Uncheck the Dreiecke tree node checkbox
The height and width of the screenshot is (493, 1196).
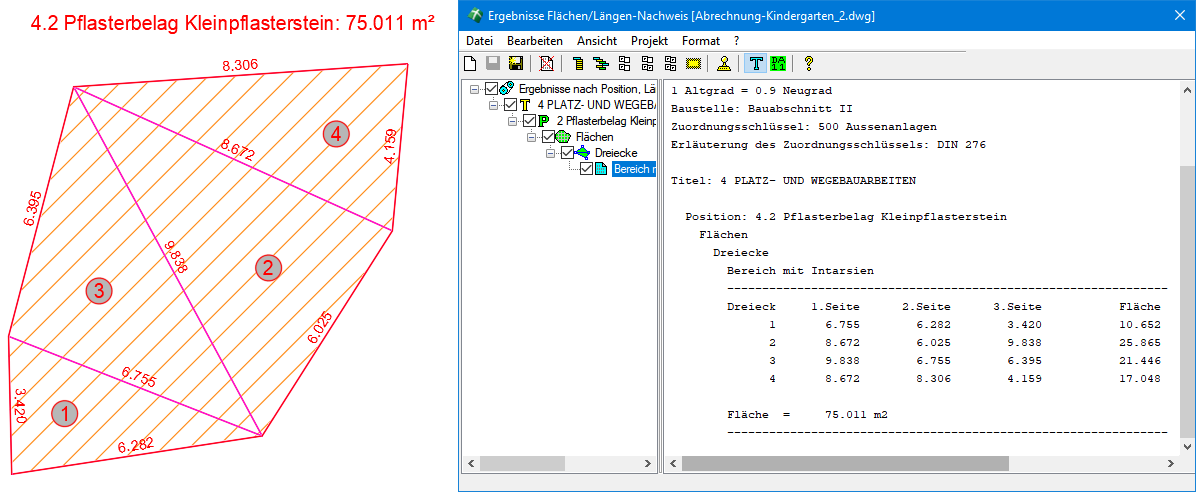(x=568, y=153)
